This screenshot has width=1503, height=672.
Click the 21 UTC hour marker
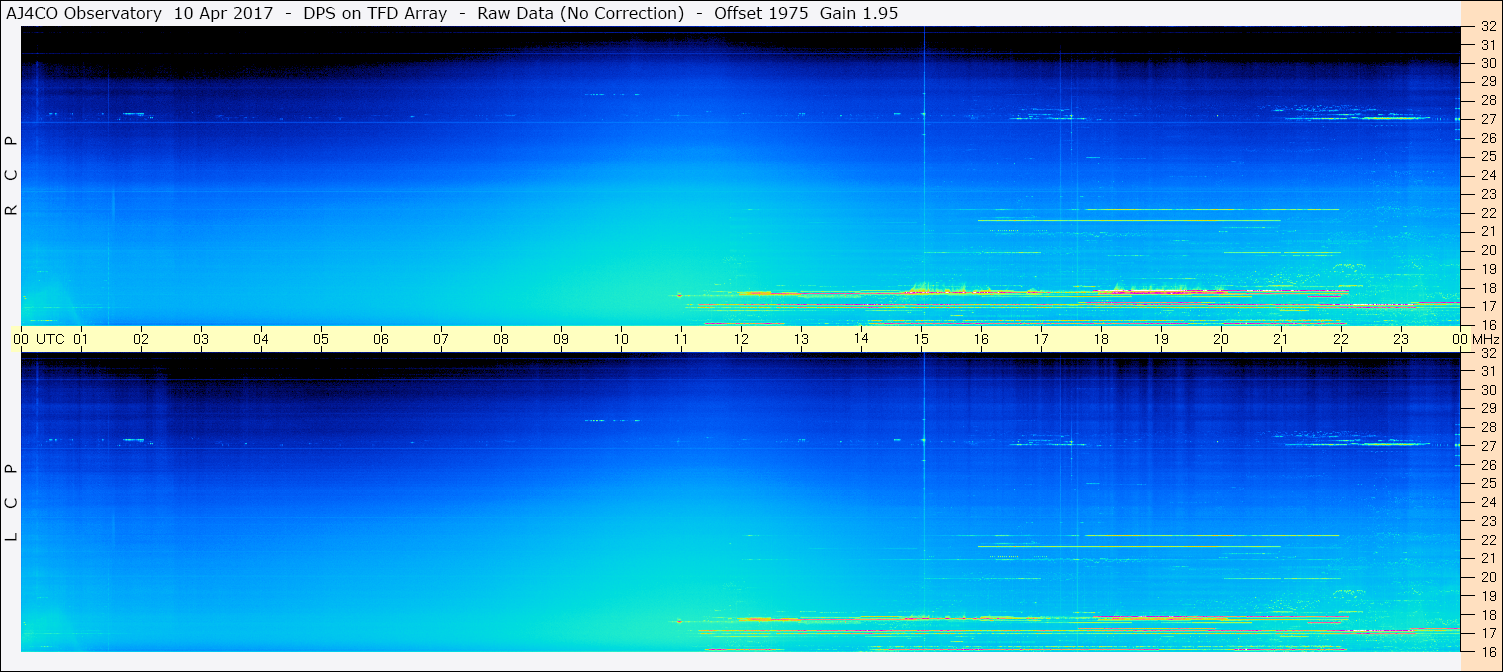pos(1281,339)
